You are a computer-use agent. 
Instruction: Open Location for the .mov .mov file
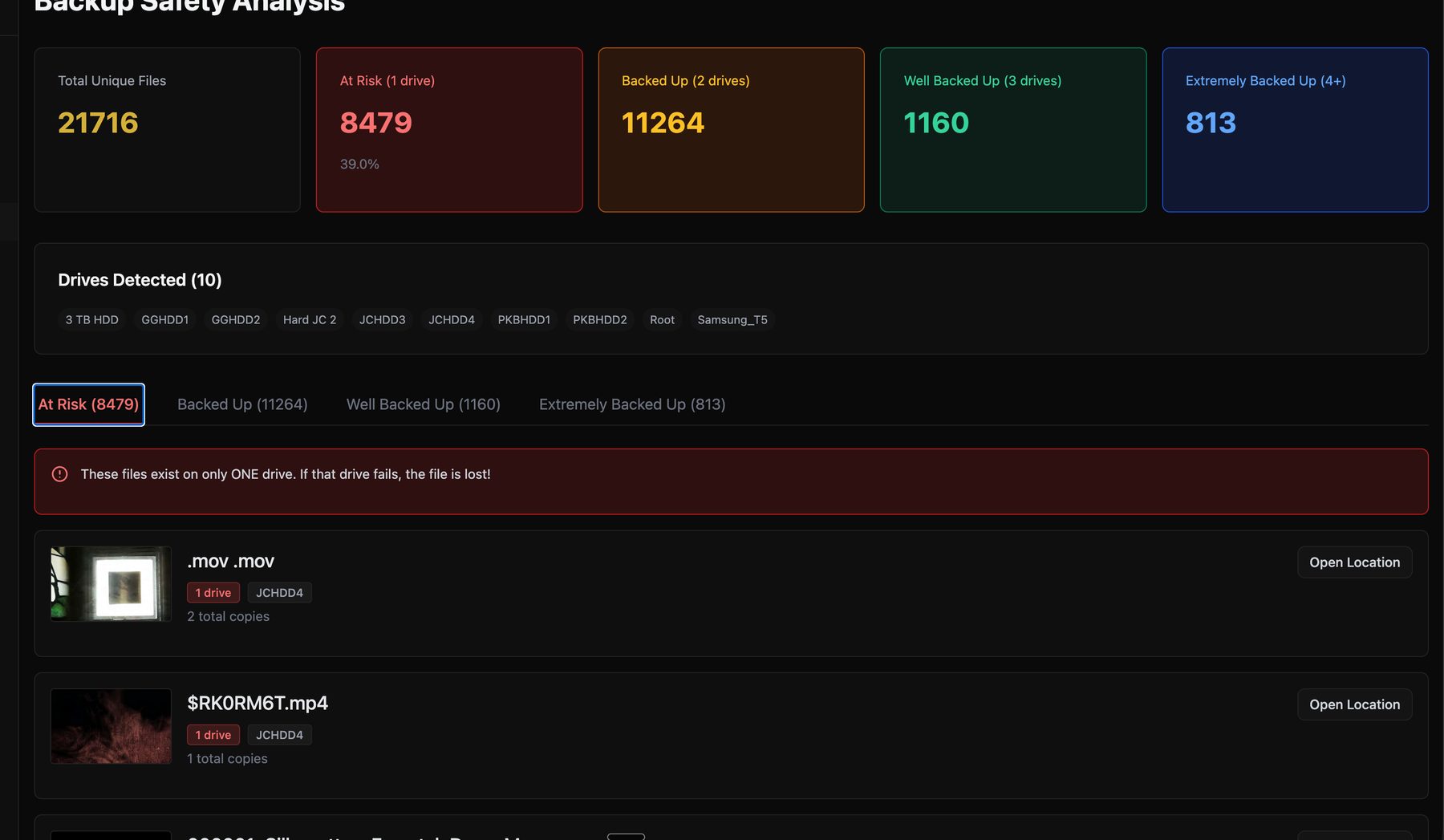1354,562
